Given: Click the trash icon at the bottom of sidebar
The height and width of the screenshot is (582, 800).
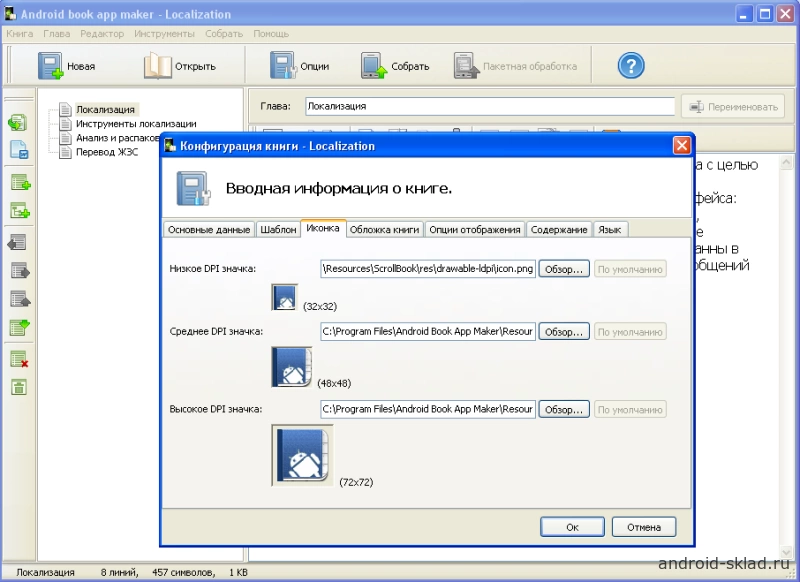Looking at the screenshot, I should [x=18, y=385].
